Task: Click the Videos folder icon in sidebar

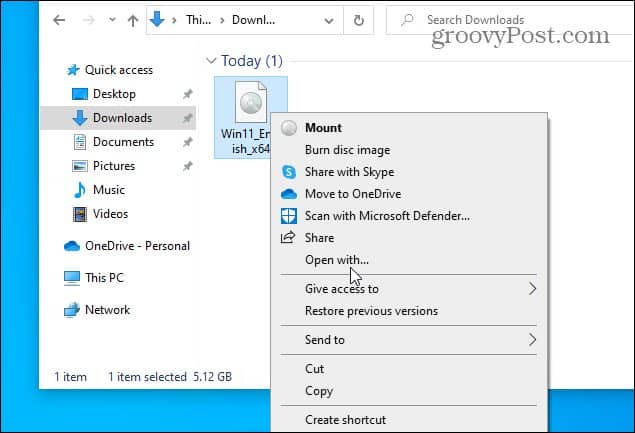Action: click(80, 214)
